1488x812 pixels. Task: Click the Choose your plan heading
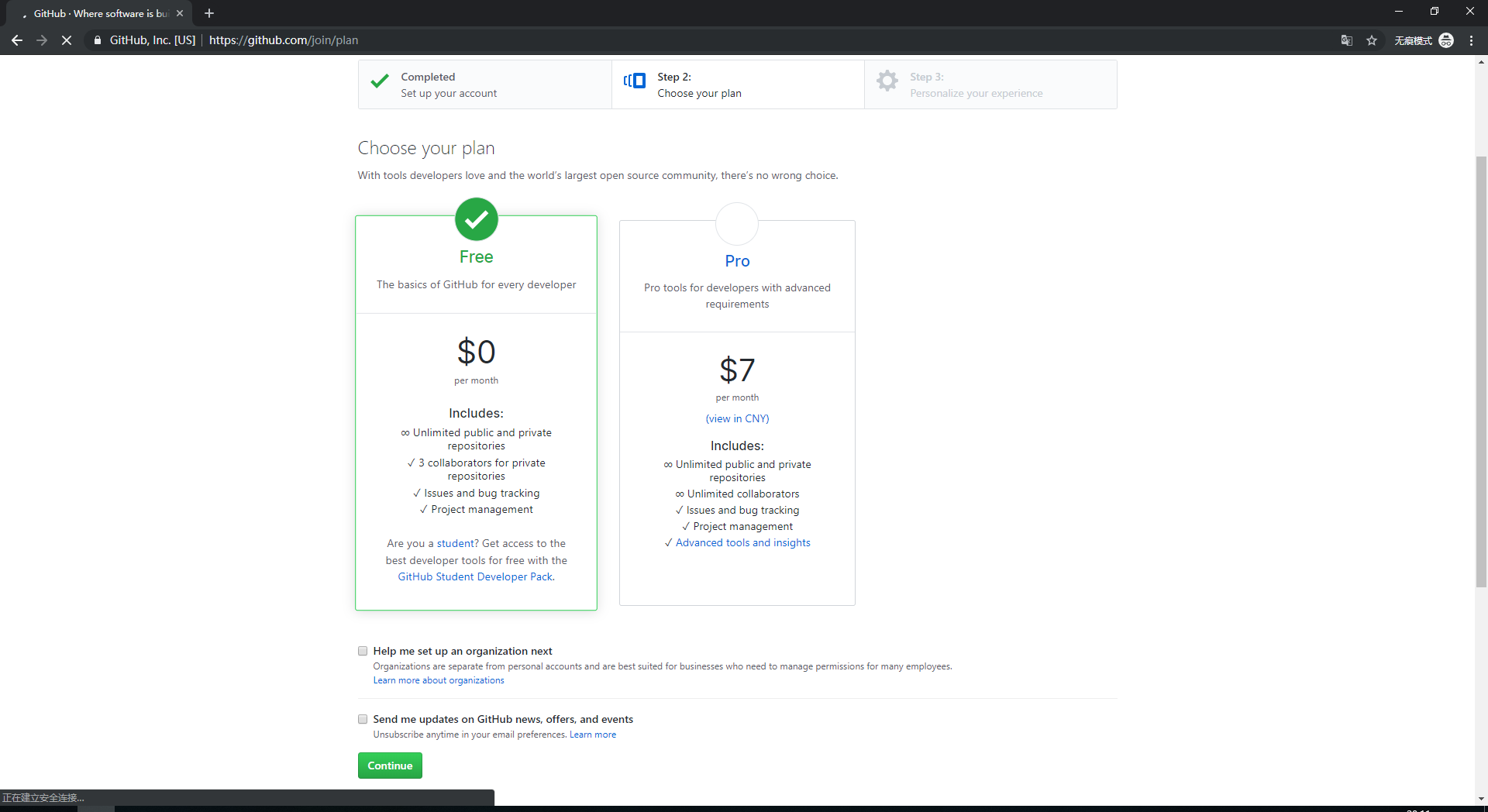point(426,148)
